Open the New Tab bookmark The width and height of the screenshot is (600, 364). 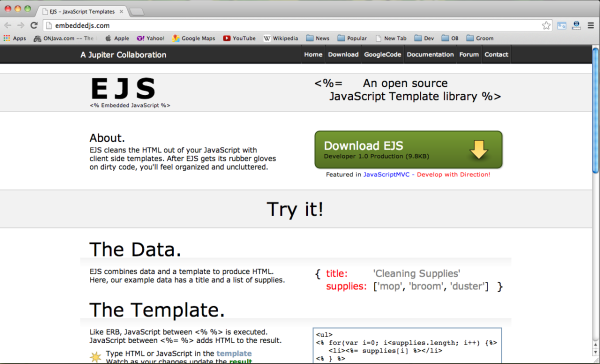click(x=391, y=38)
